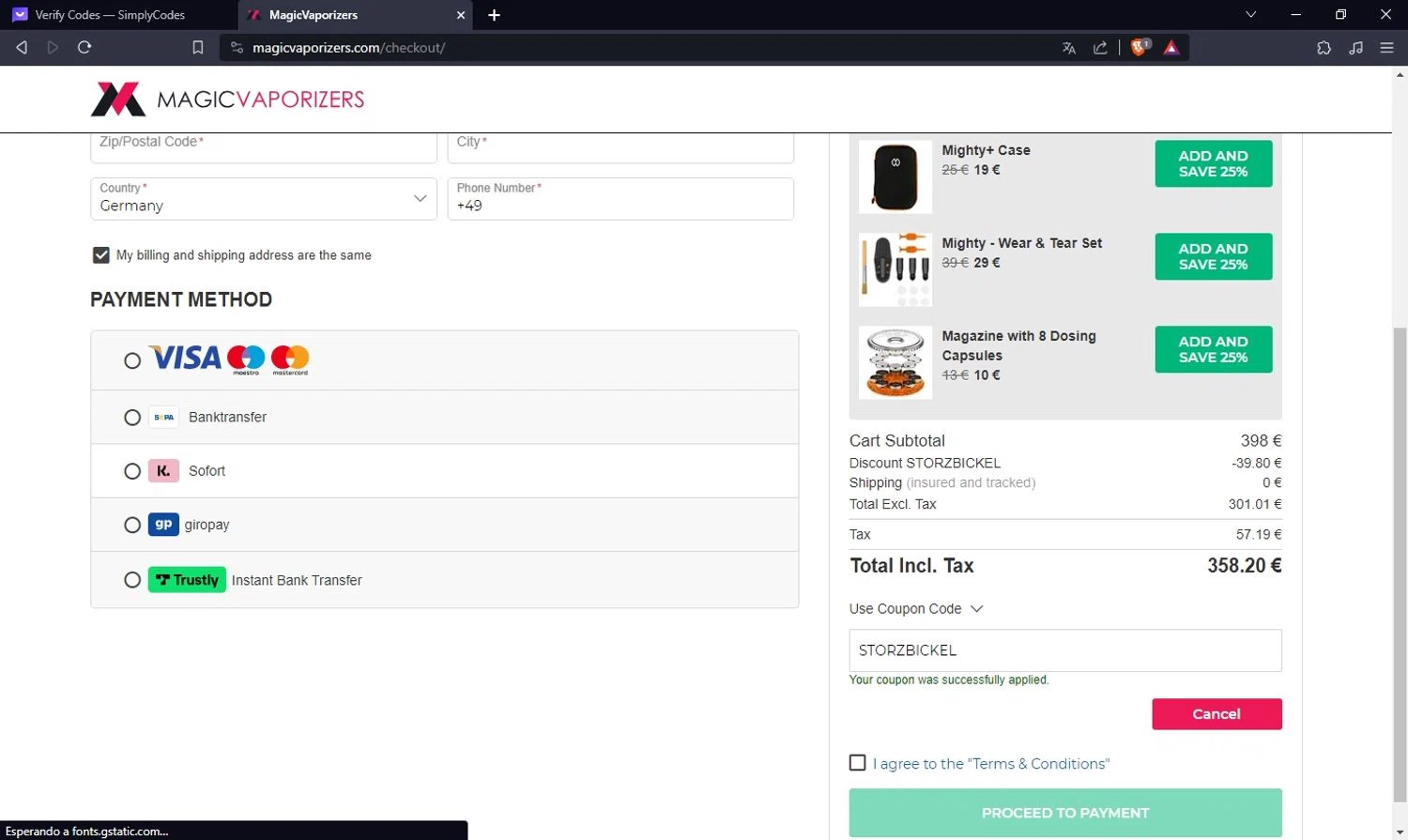1408x840 pixels.
Task: Click the share page icon
Action: 1100,48
